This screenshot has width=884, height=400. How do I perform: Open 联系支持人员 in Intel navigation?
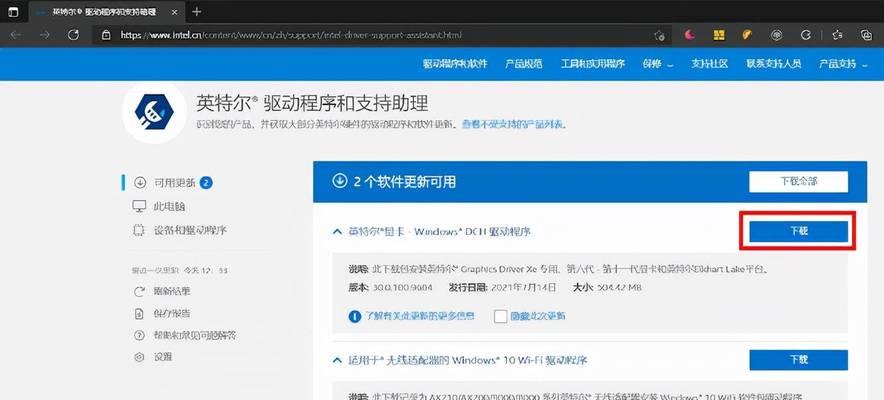click(774, 64)
